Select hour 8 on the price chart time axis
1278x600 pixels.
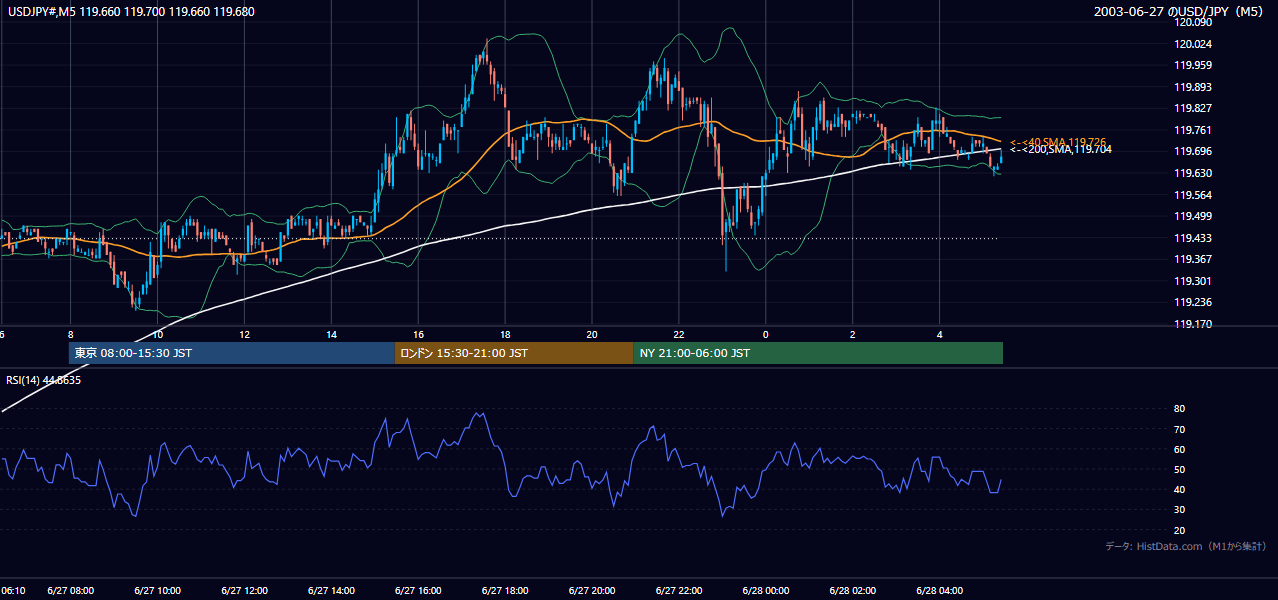[x=71, y=334]
